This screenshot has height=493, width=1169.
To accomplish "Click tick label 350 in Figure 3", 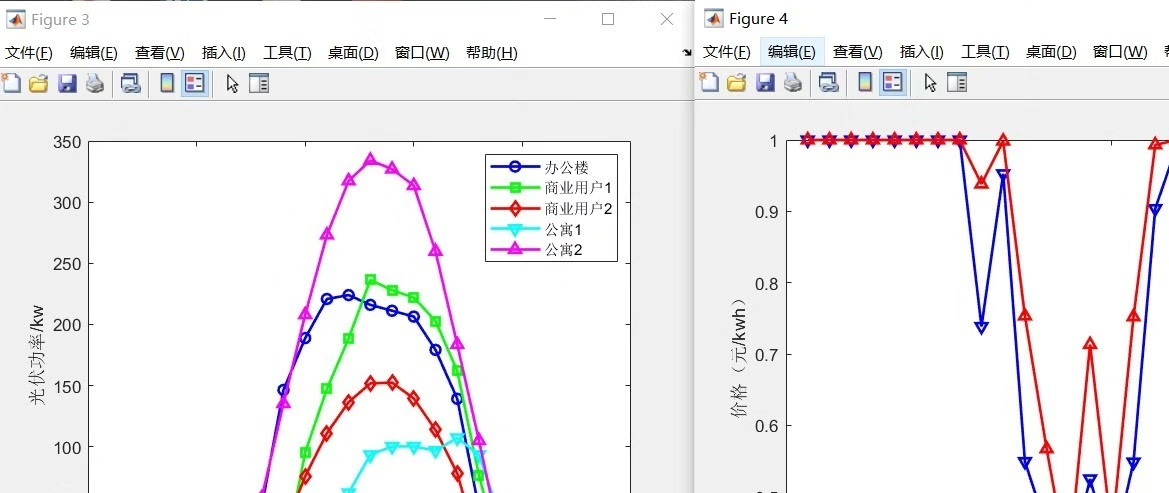I will pos(66,142).
